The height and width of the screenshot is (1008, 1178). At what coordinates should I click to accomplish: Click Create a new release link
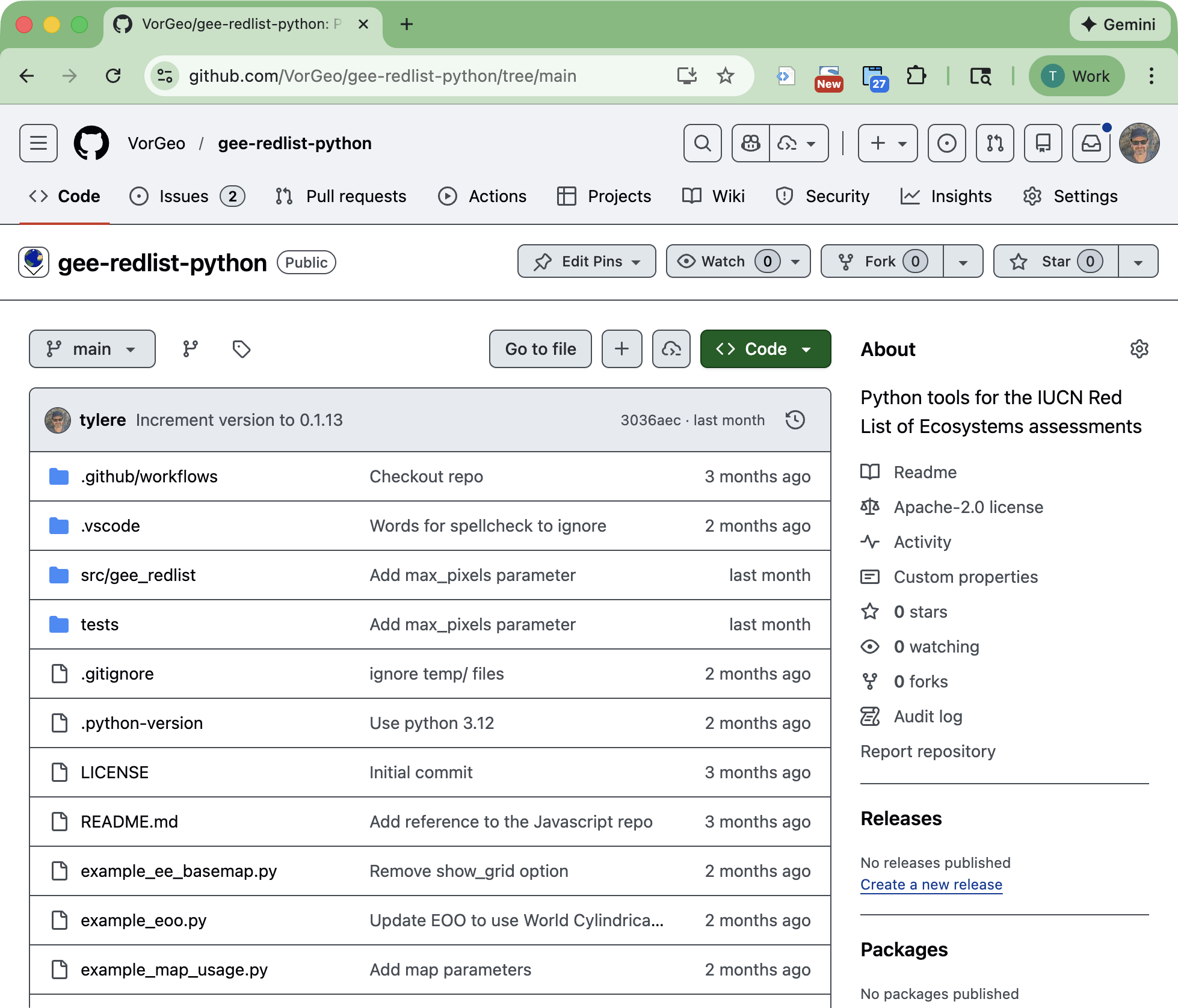click(931, 884)
